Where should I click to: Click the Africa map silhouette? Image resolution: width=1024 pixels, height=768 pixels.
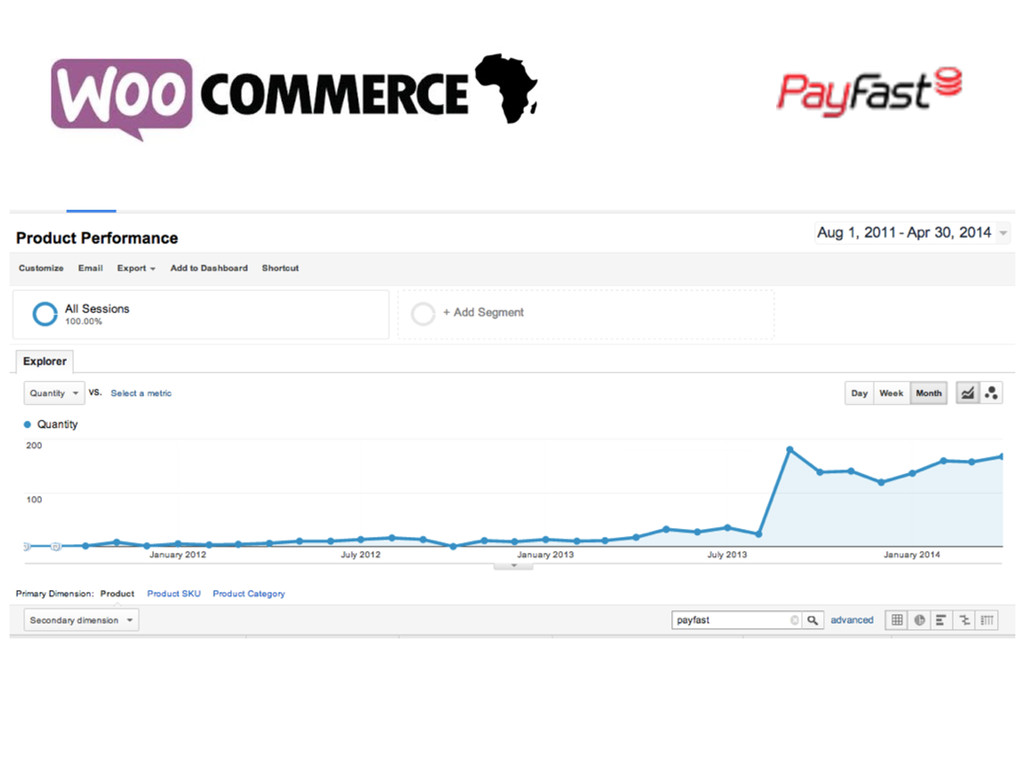[x=506, y=88]
